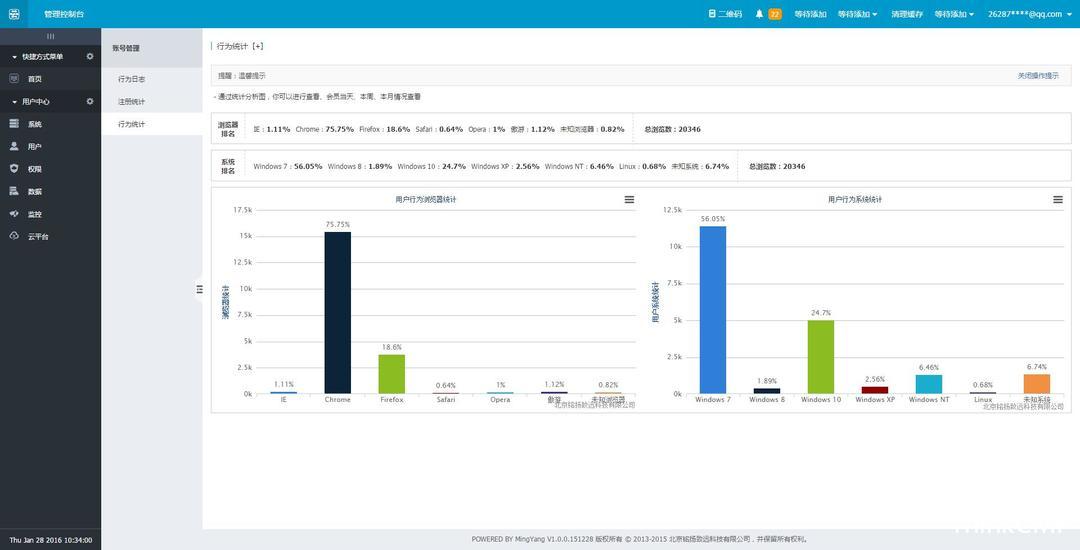This screenshot has width=1080, height=550.
Task: Click the green Windows 10 bar
Action: 820,357
